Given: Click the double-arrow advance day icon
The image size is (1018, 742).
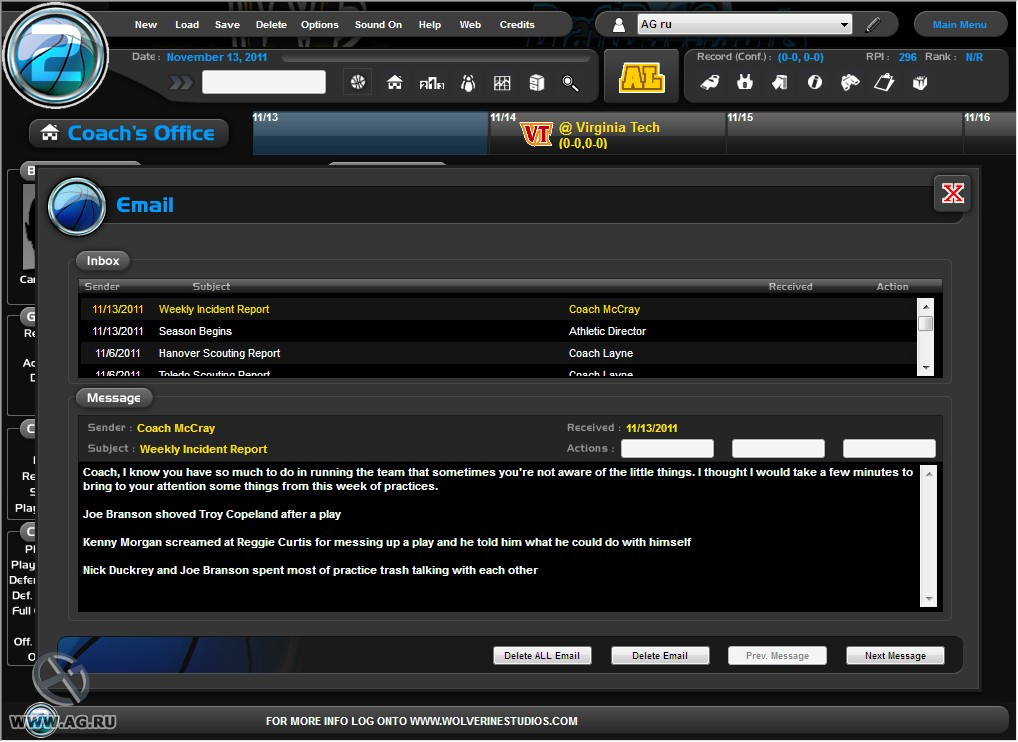Looking at the screenshot, I should click(x=181, y=82).
